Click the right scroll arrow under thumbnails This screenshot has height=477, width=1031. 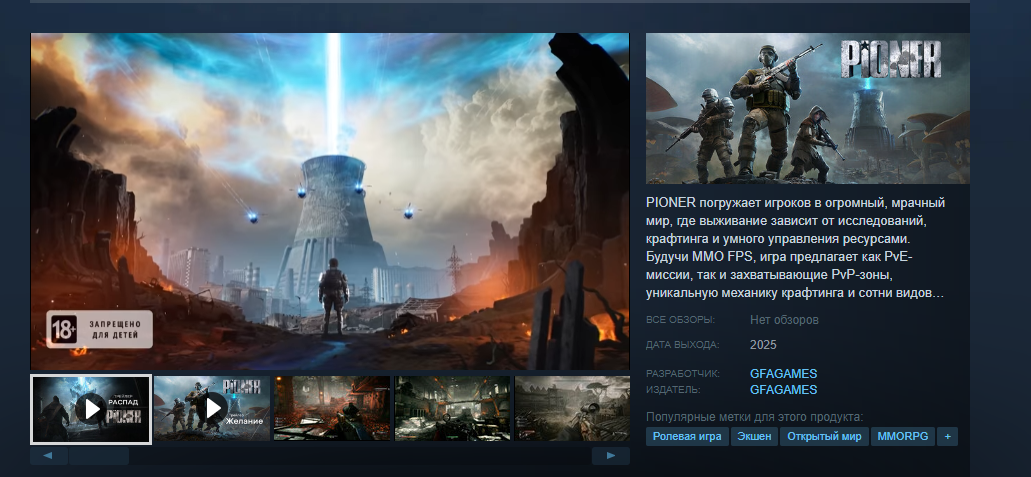611,456
